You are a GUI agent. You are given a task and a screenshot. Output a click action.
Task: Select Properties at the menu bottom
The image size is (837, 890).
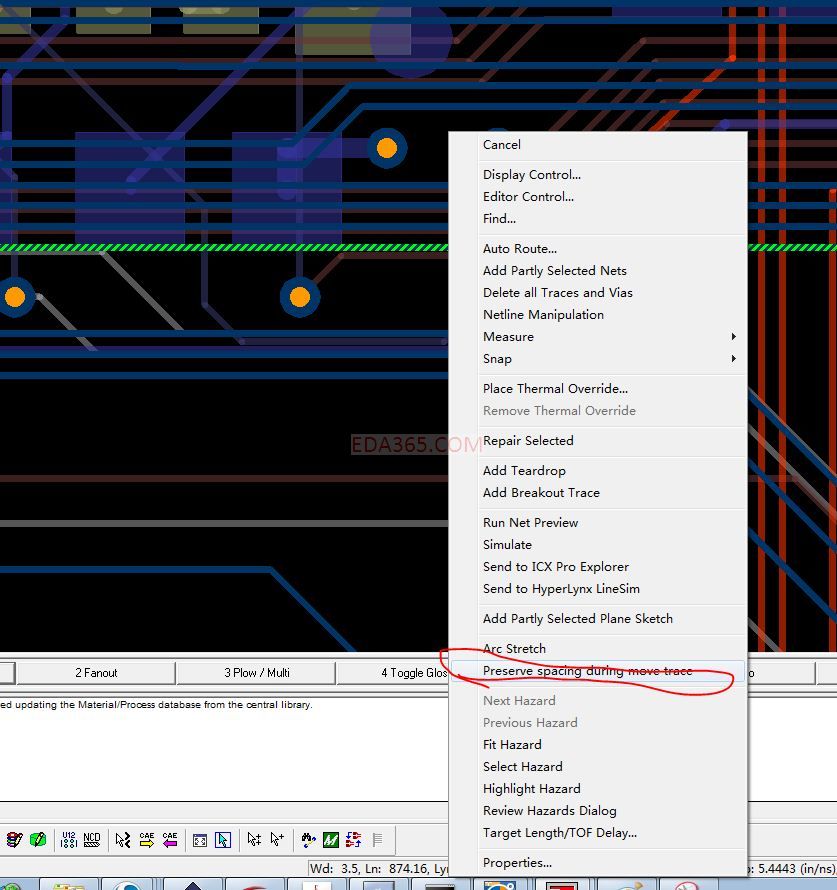[517, 863]
